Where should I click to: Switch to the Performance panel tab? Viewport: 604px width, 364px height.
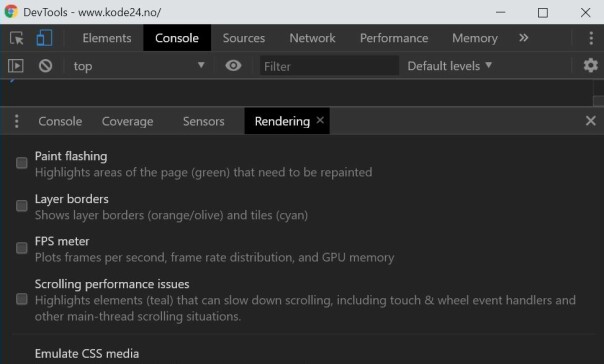(394, 38)
